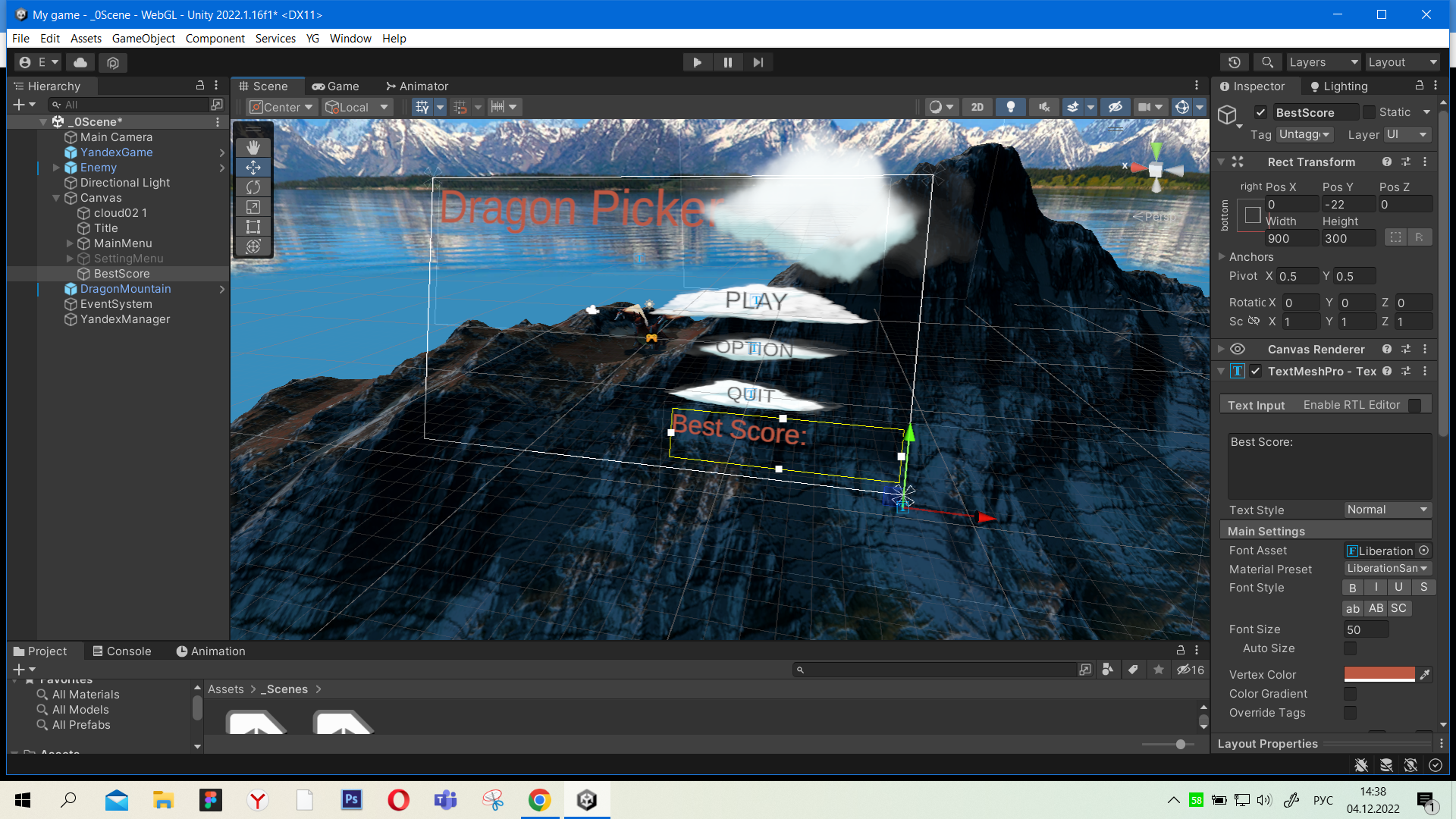
Task: Select the Rotate tool in scene toolbar
Action: point(253,187)
